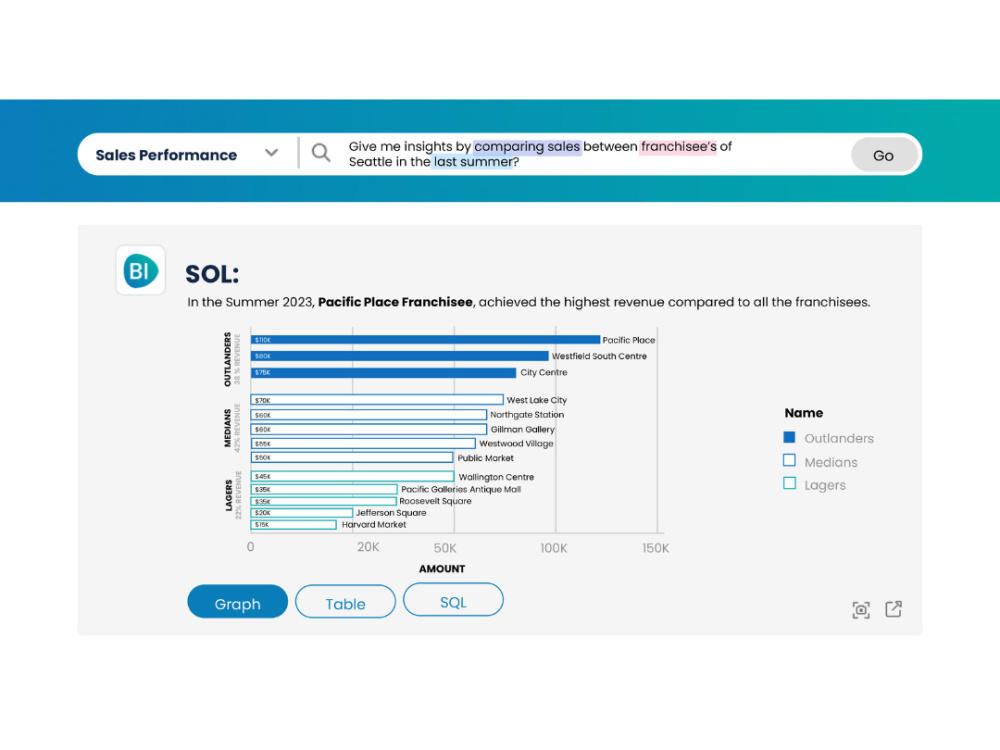1000x750 pixels.
Task: Select the City Centre bar
Action: click(x=383, y=372)
